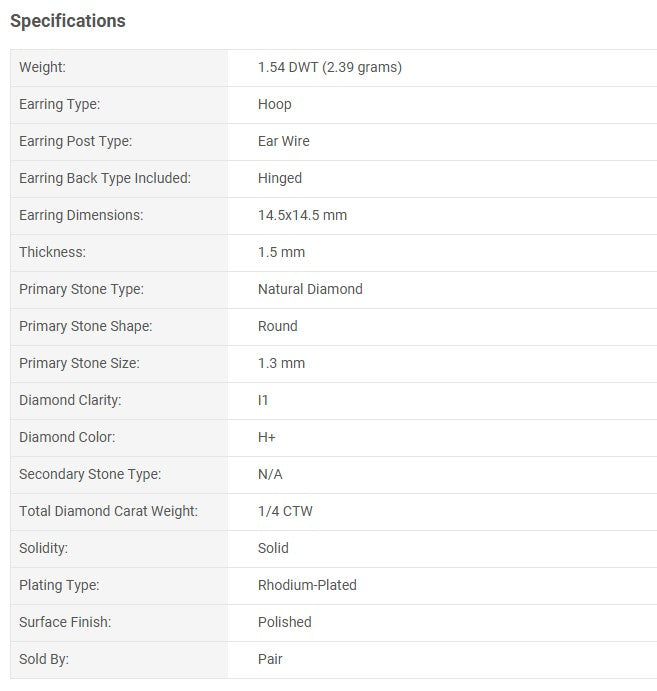Screen dimensions: 657x691
Task: Select the Thickness label
Action: tap(52, 253)
